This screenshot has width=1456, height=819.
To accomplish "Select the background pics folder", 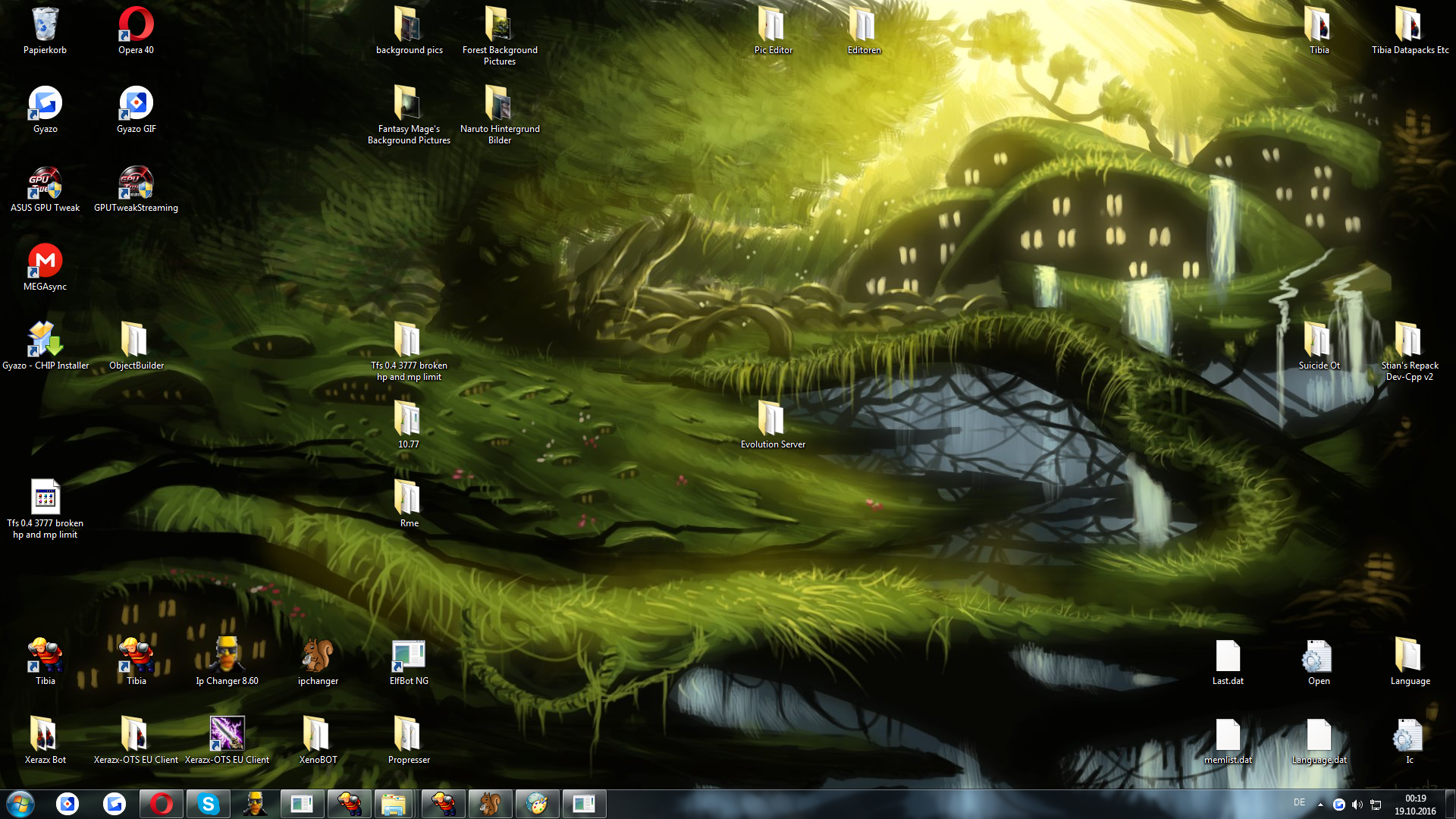I will pos(409,30).
